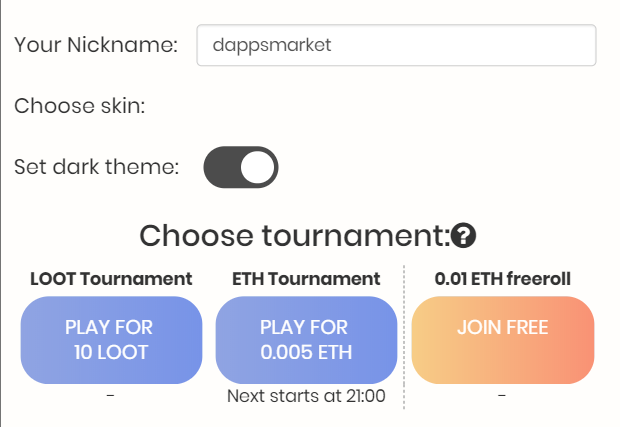Click the Choose skin label
Screen dimensions: 620x427
coord(80,106)
